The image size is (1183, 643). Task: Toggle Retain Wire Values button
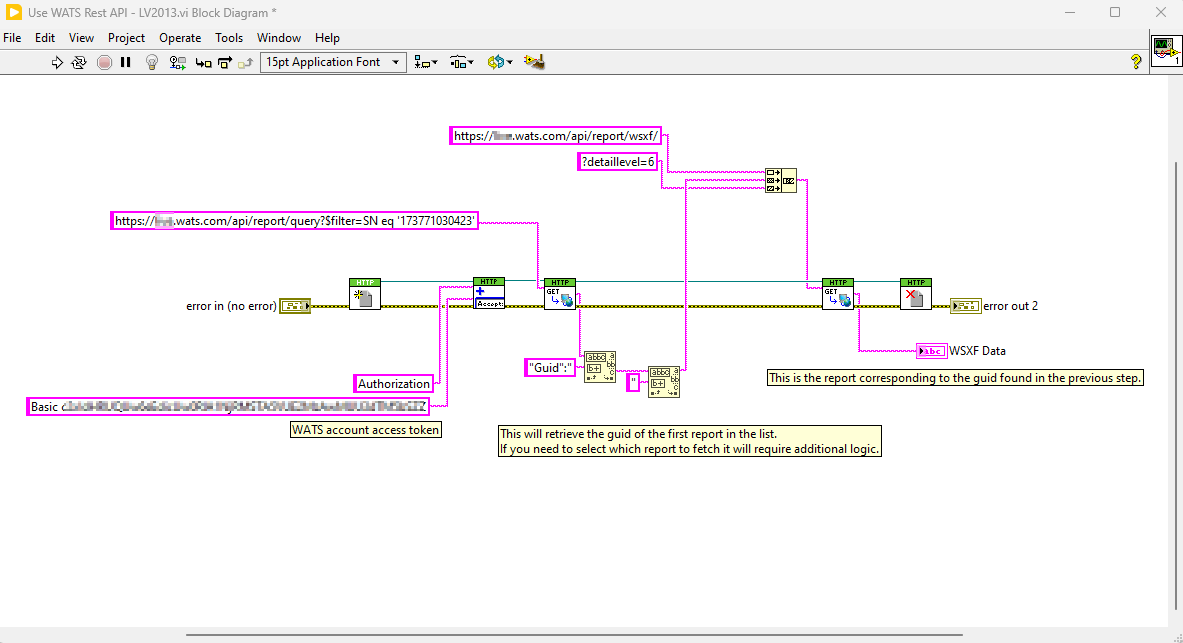click(178, 62)
